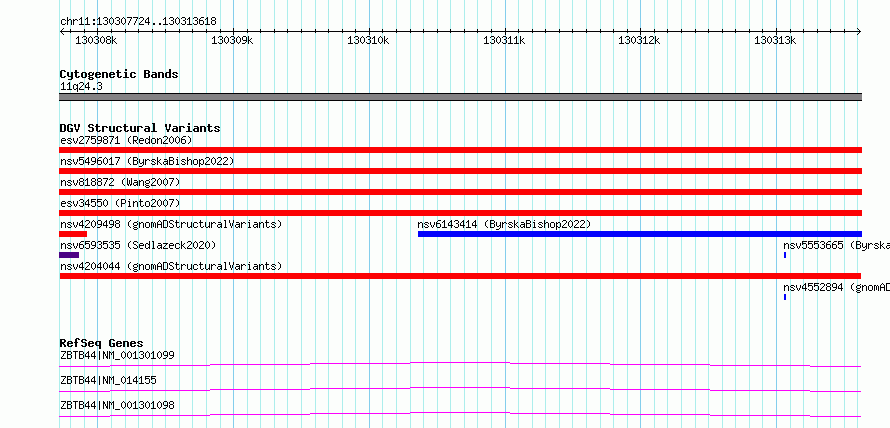The width and height of the screenshot is (890, 428).
Task: Select the purple bar for nsv6593535
Action: (x=69, y=255)
